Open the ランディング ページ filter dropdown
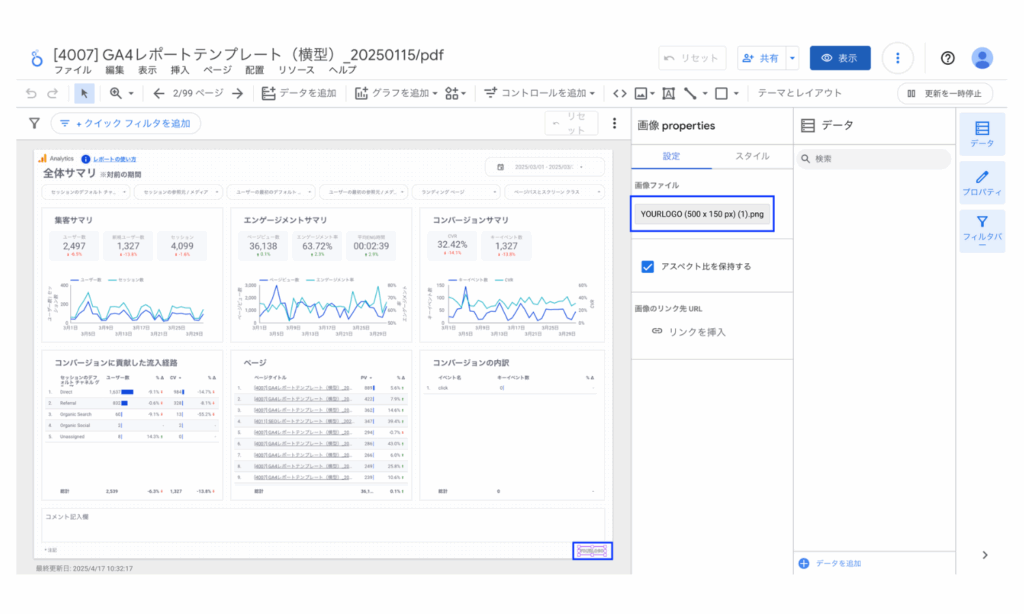Viewport: 1024px width, 614px height. 456,192
